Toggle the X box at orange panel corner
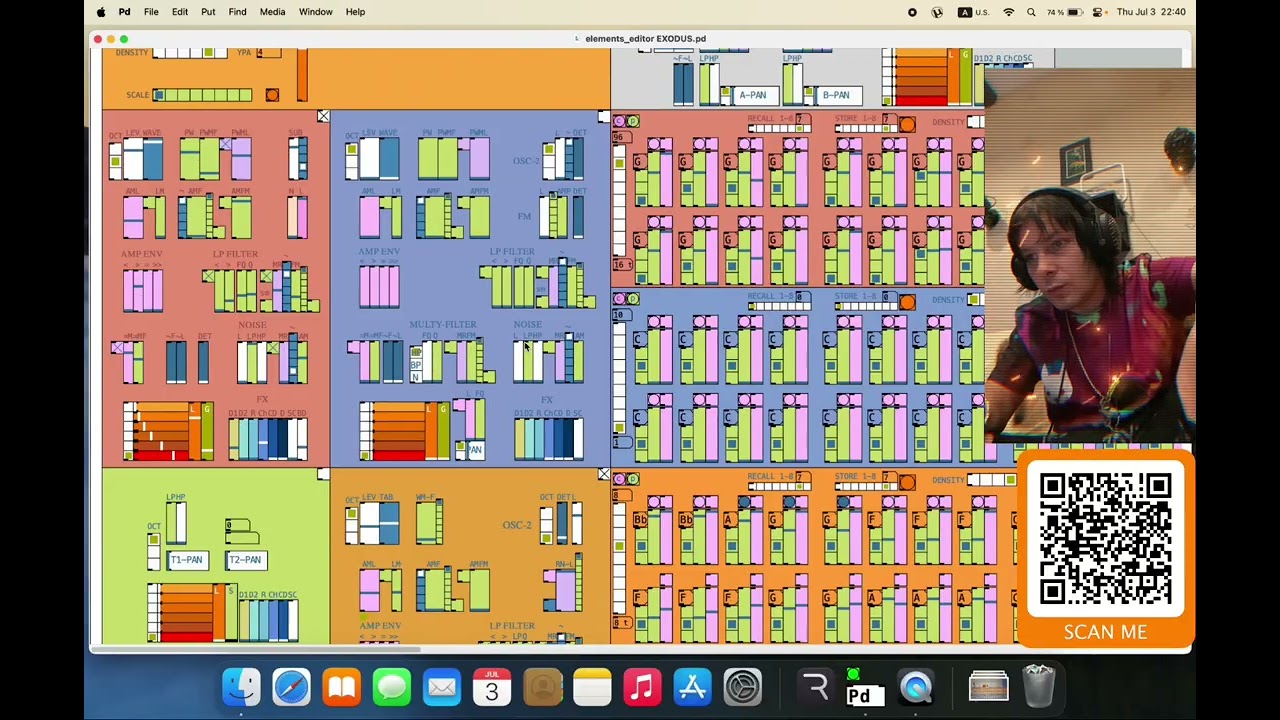Image resolution: width=1280 pixels, height=720 pixels. (x=603, y=474)
